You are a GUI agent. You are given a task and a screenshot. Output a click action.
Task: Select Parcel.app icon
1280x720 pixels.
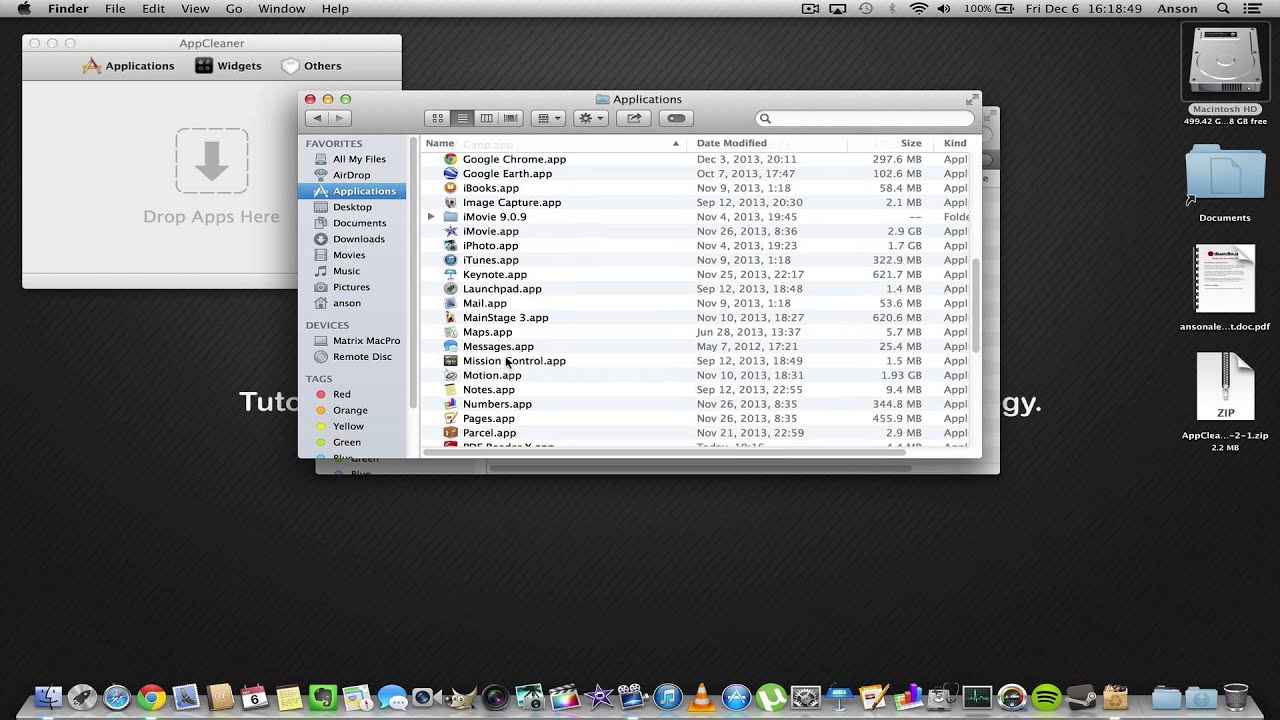[x=450, y=433]
